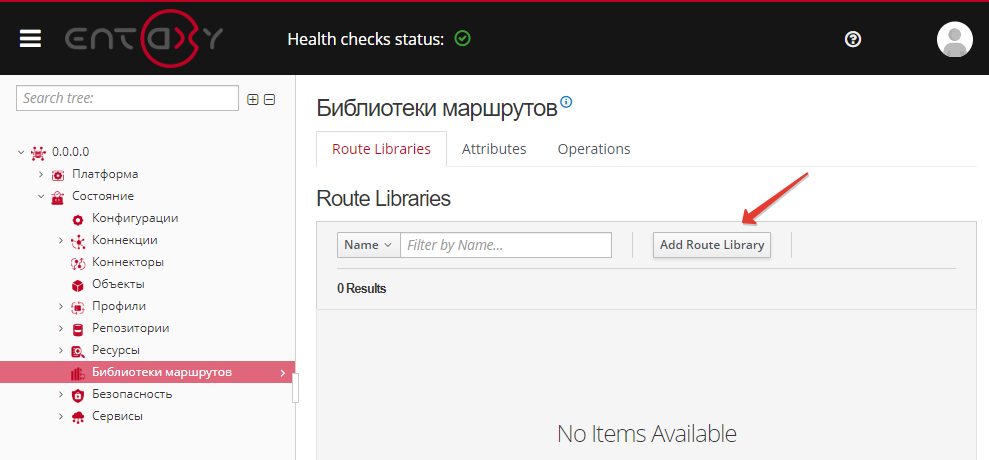Click the Репозитории database icon
The height and width of the screenshot is (460, 989).
pos(78,329)
